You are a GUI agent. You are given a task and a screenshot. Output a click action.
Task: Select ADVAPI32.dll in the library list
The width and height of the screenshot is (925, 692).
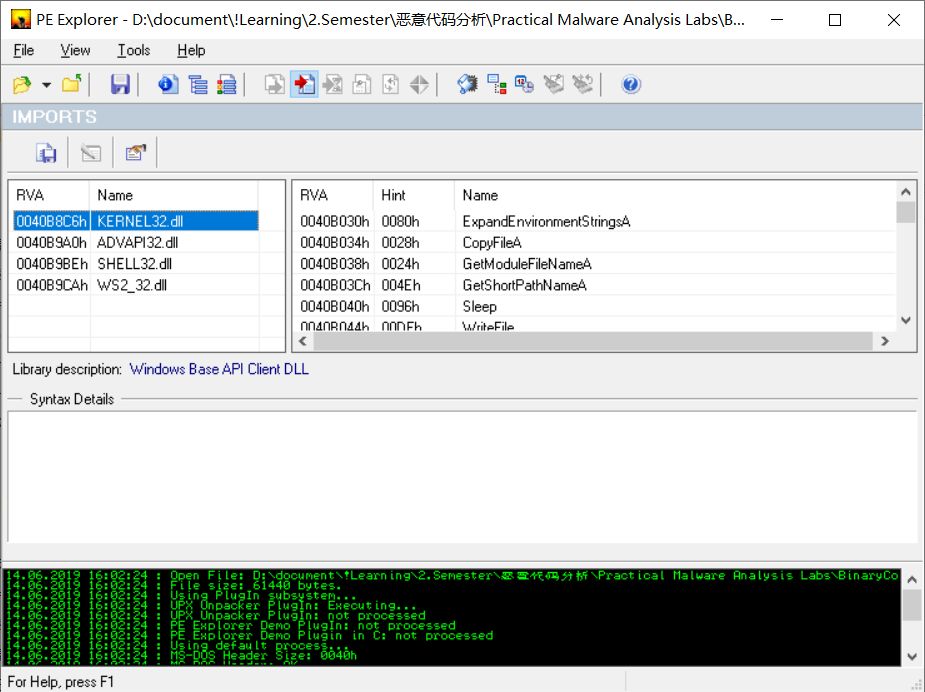(137, 242)
